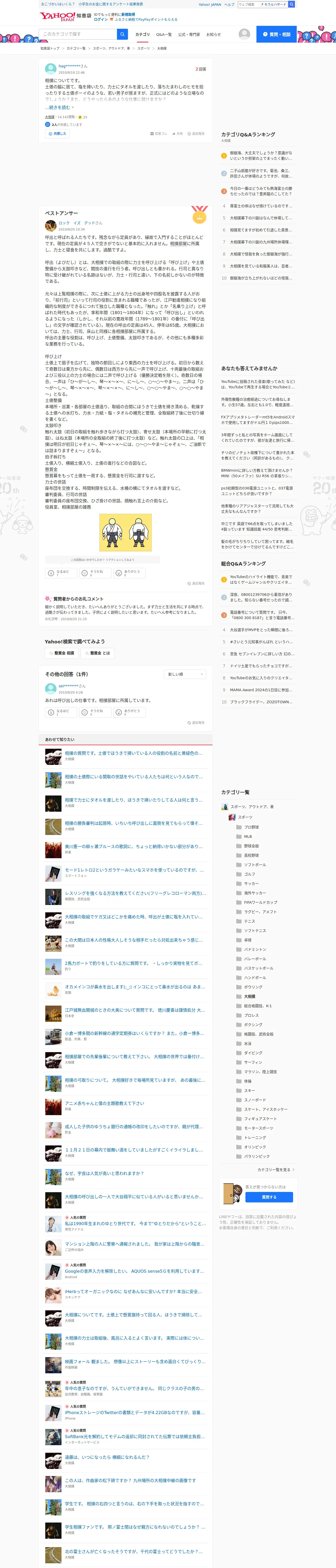The image size is (336, 1568).
Task: Open 総合 ranking item YouTubeのハイライト機能で
Action: point(261,579)
